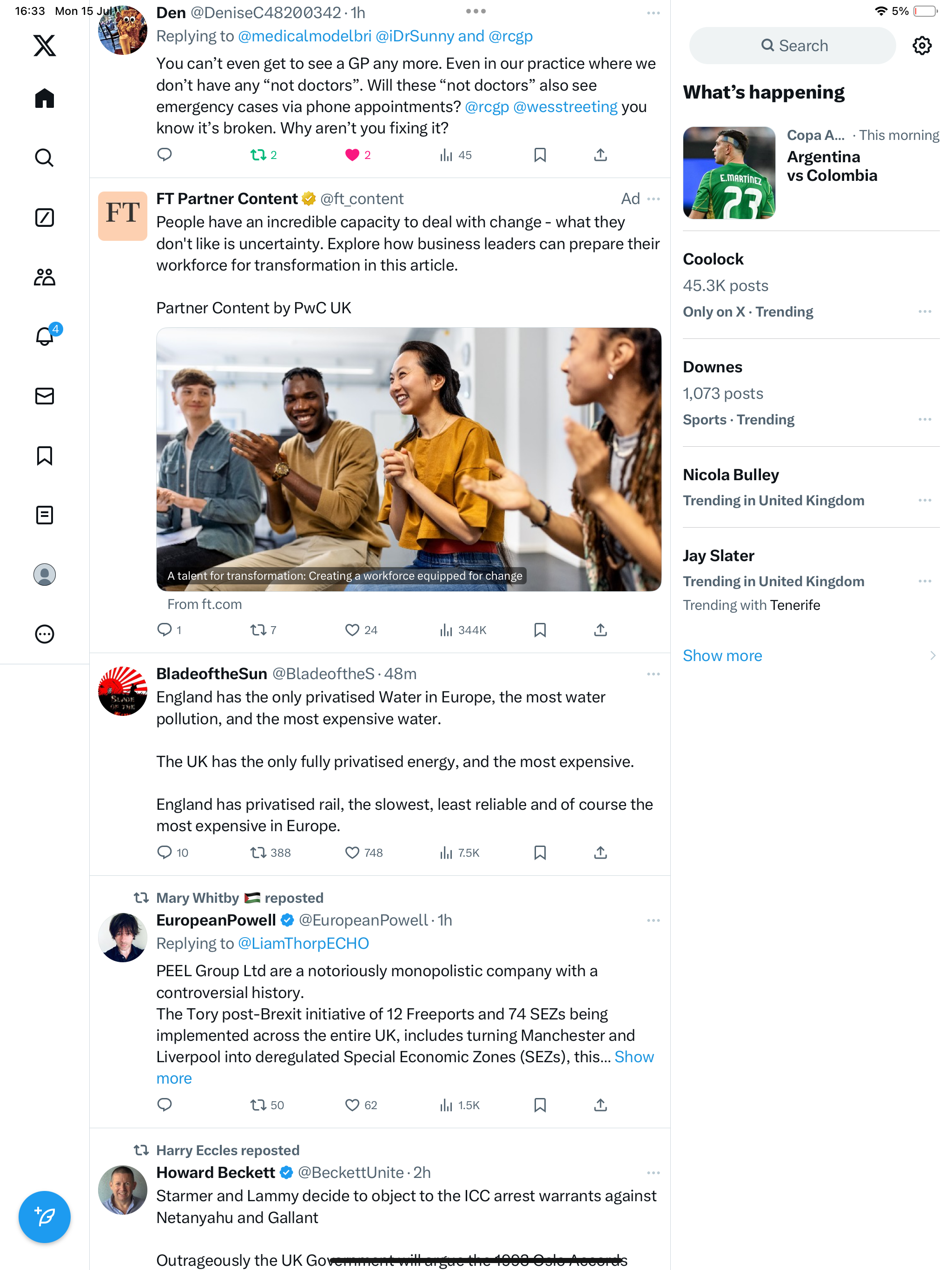Open the Grok icon in sidebar
952x1270 pixels.
coord(44,218)
